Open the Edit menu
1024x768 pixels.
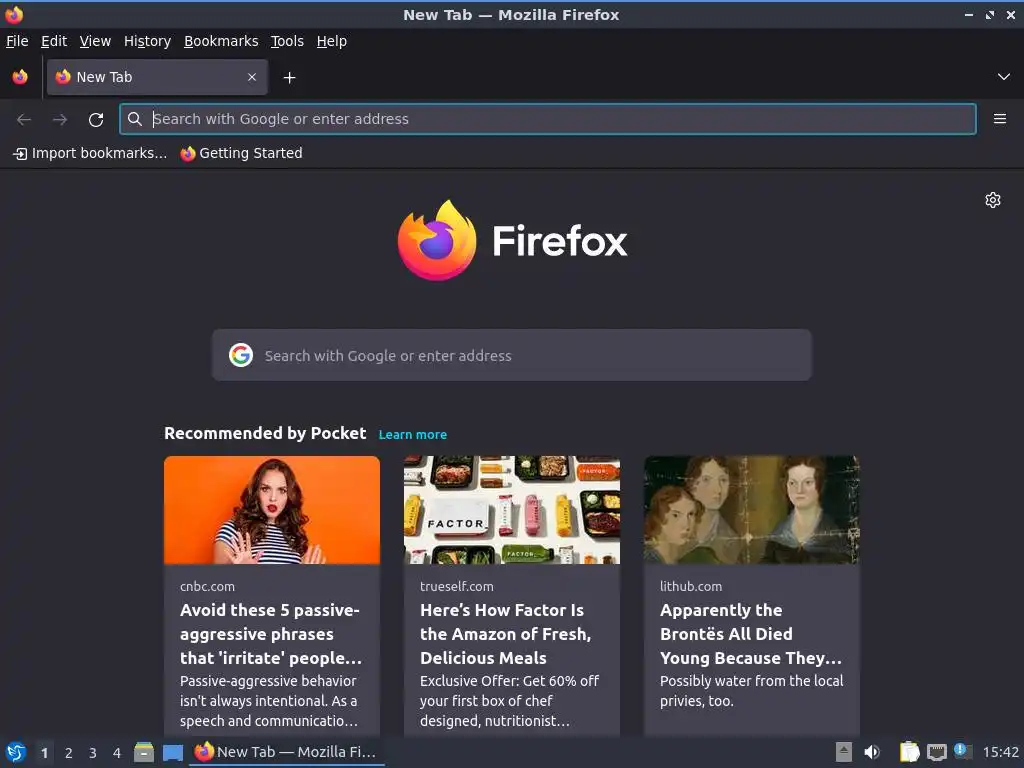coord(54,41)
